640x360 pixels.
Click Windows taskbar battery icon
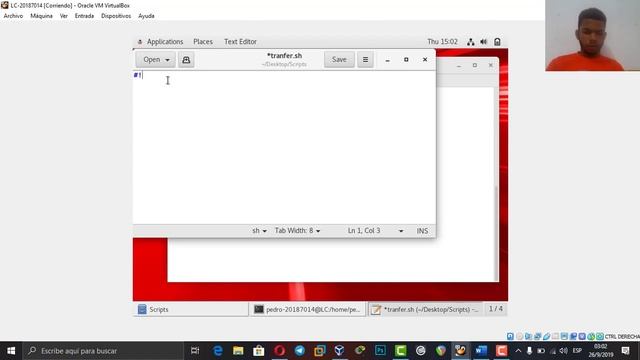pos(541,351)
